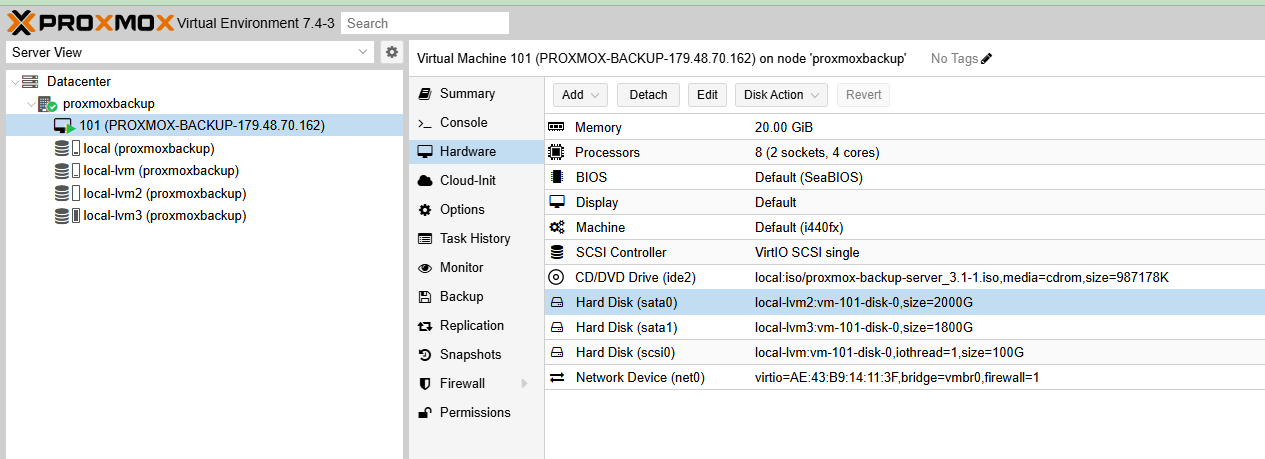Click the Memory row icon
This screenshot has width=1265, height=459.
pos(556,128)
